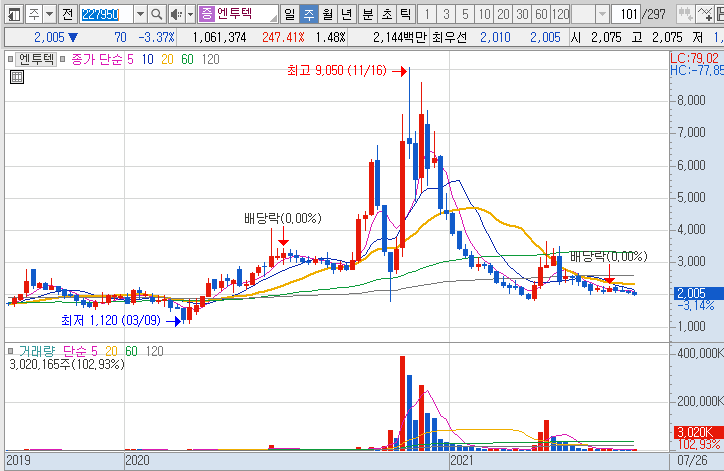
Task: Click the left-side panel toggle icon
Action: [x=14, y=14]
